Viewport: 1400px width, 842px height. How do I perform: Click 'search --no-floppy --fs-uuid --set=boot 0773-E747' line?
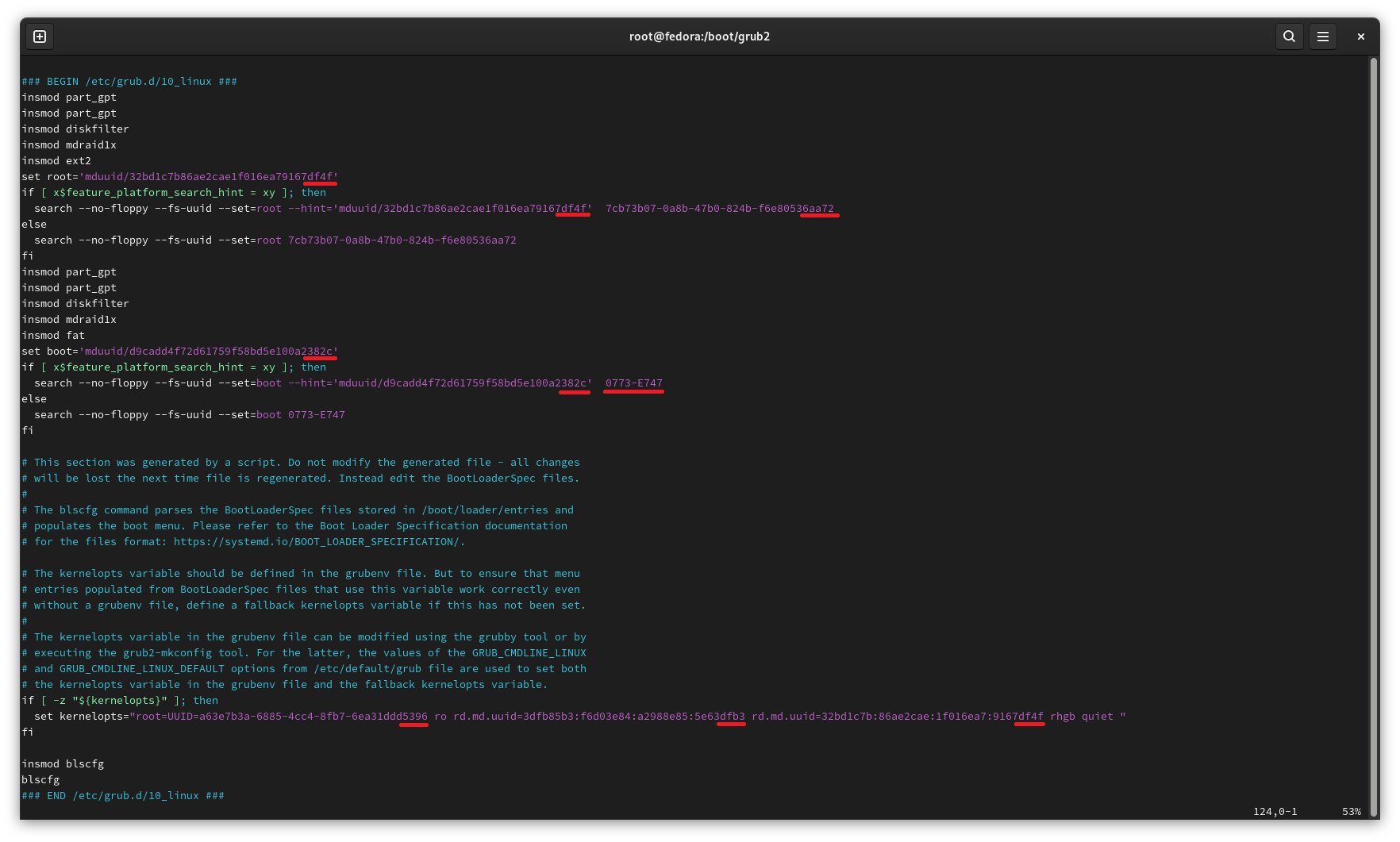(x=190, y=414)
